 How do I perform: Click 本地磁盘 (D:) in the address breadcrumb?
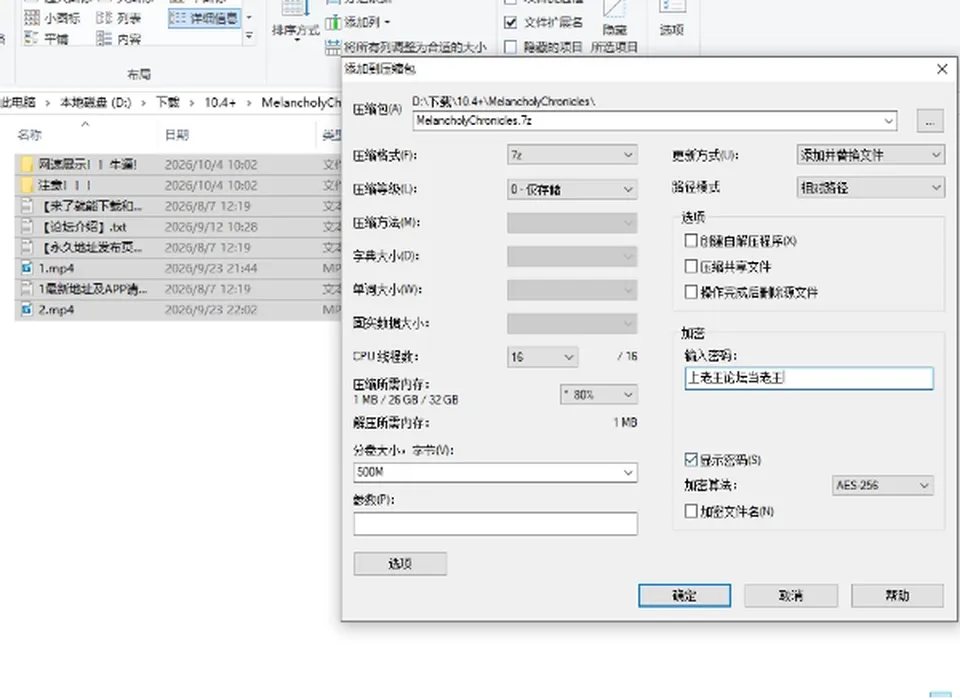click(96, 102)
